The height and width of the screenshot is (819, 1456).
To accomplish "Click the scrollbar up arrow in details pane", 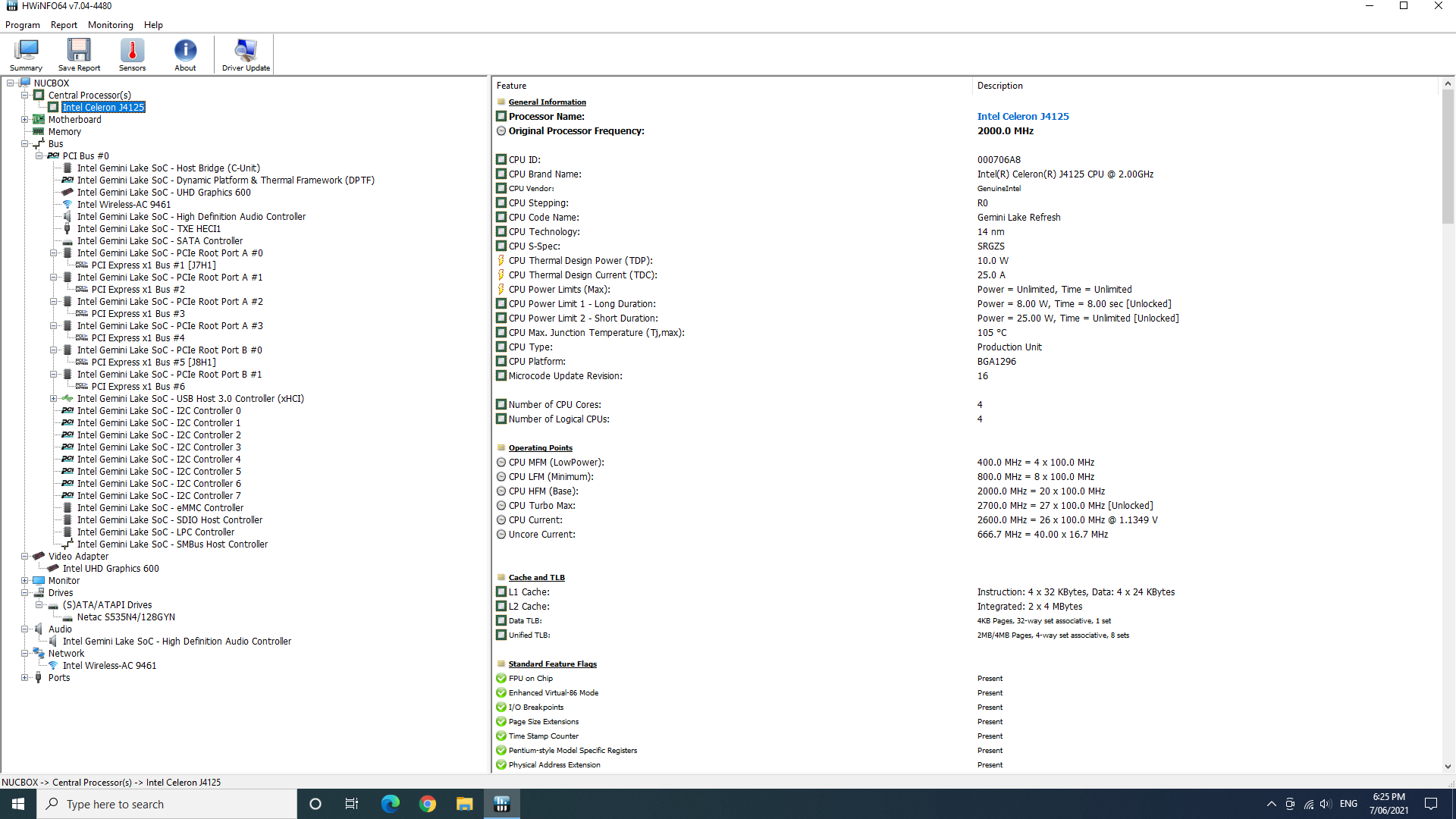I will pos(1448,83).
